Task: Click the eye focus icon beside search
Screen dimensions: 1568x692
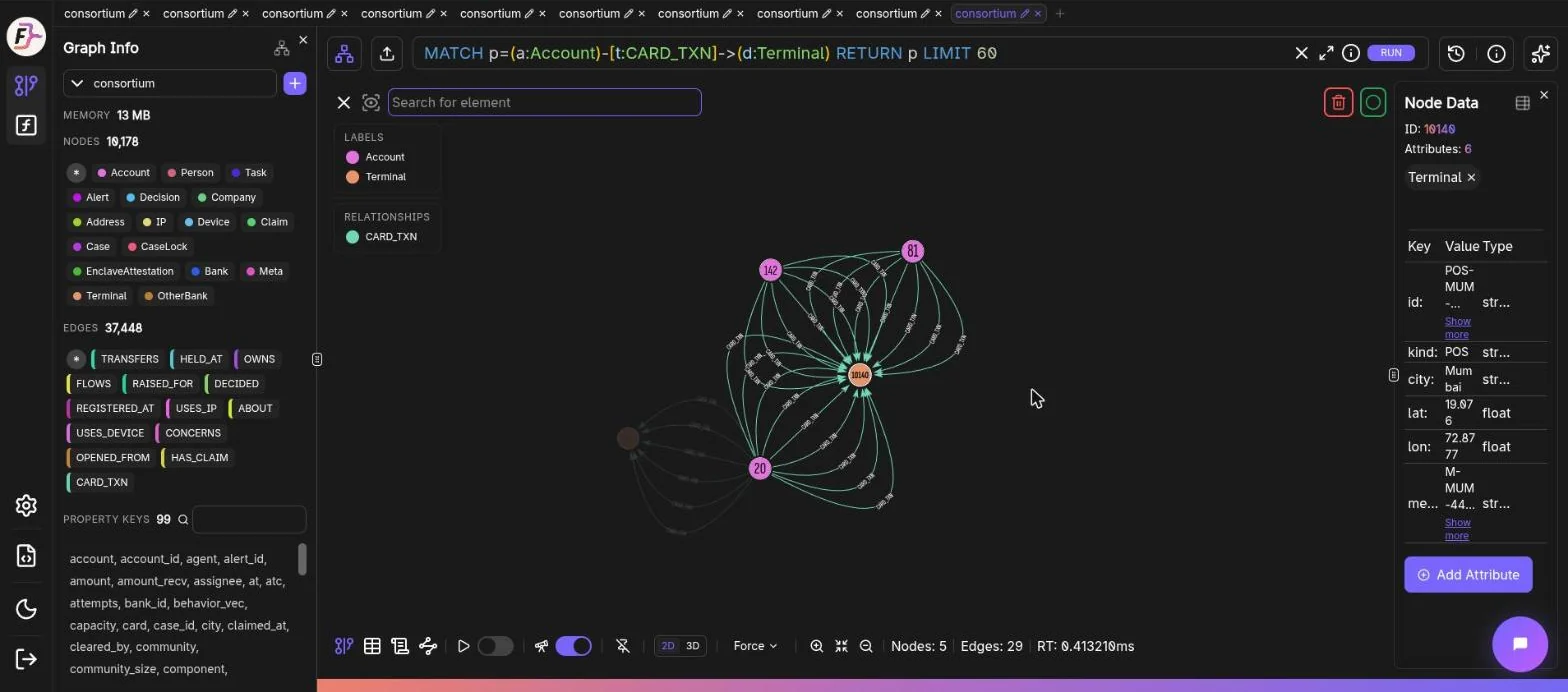Action: pos(371,102)
